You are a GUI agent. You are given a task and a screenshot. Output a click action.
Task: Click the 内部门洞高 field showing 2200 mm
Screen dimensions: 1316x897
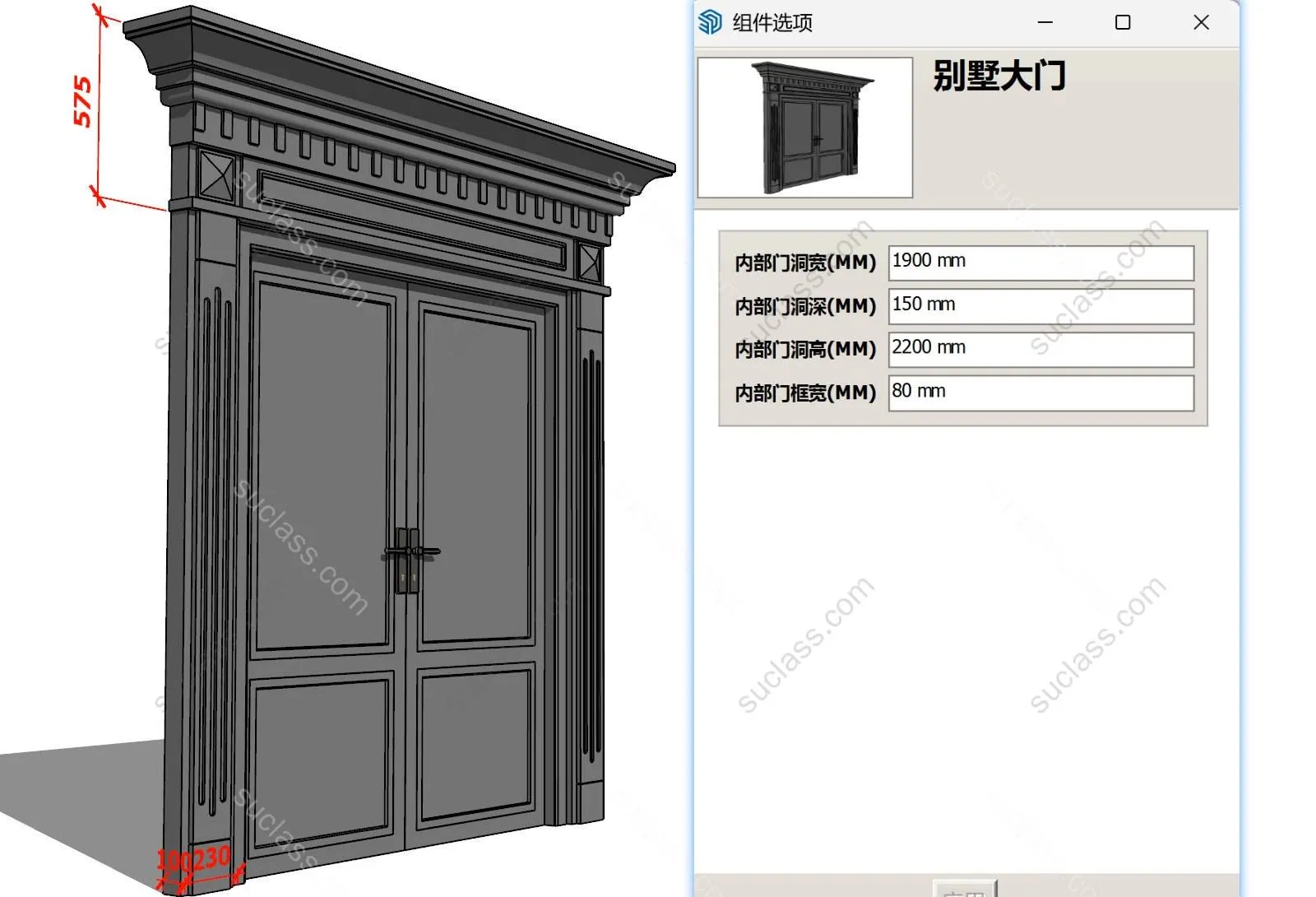[x=1040, y=349]
